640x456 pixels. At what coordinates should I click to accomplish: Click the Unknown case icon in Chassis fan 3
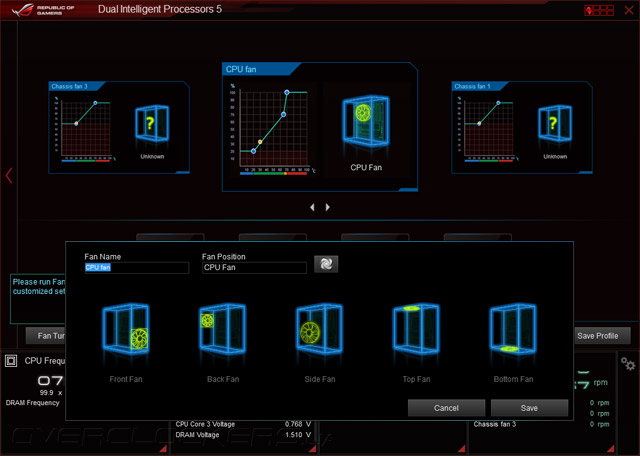click(152, 124)
